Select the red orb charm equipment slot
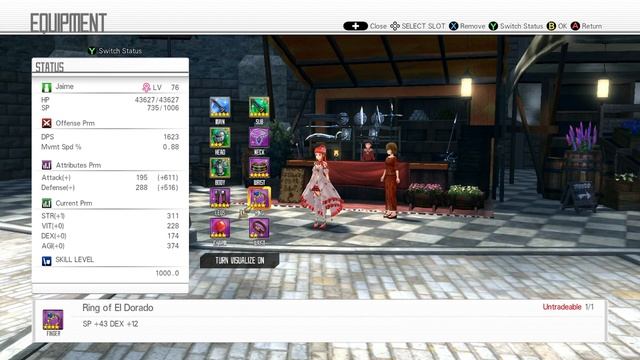This screenshot has width=640, height=360. pyautogui.click(x=220, y=228)
